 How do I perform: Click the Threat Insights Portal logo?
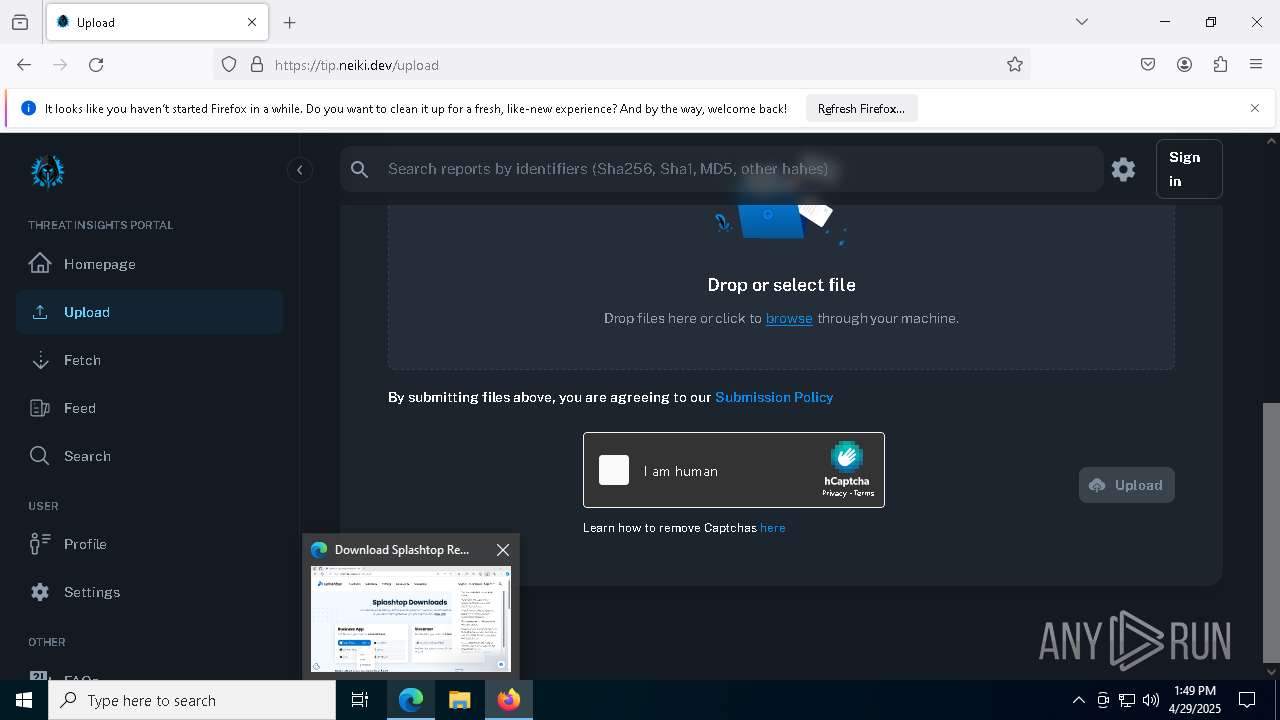tap(47, 171)
